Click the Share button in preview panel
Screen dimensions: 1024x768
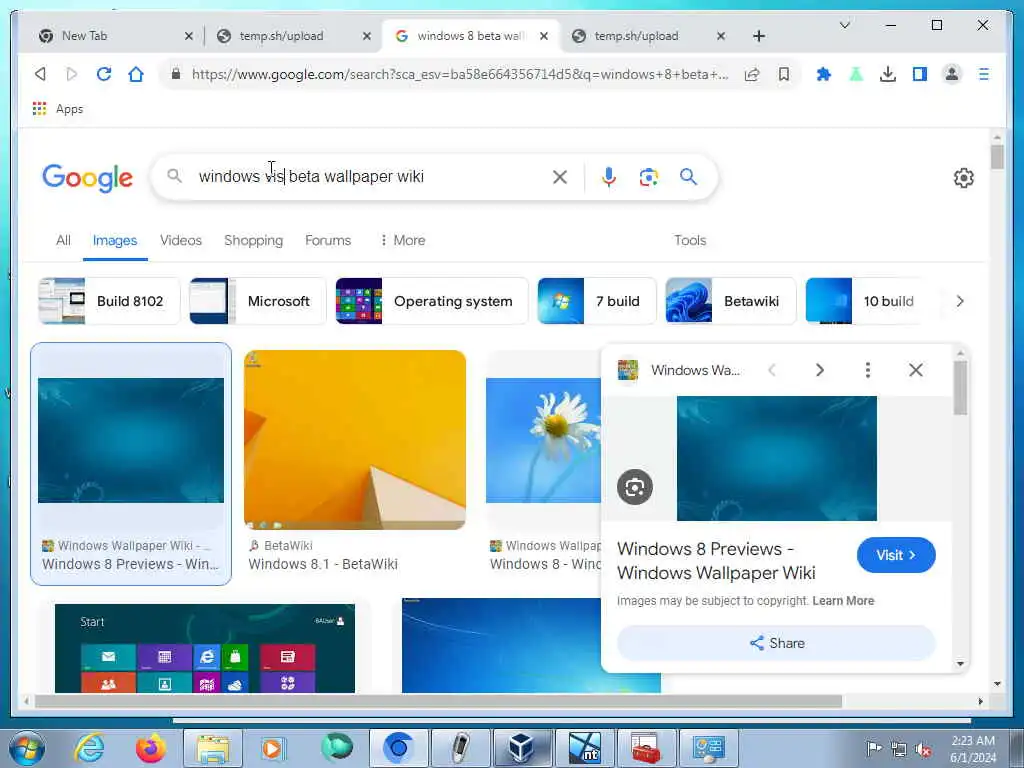click(x=776, y=643)
